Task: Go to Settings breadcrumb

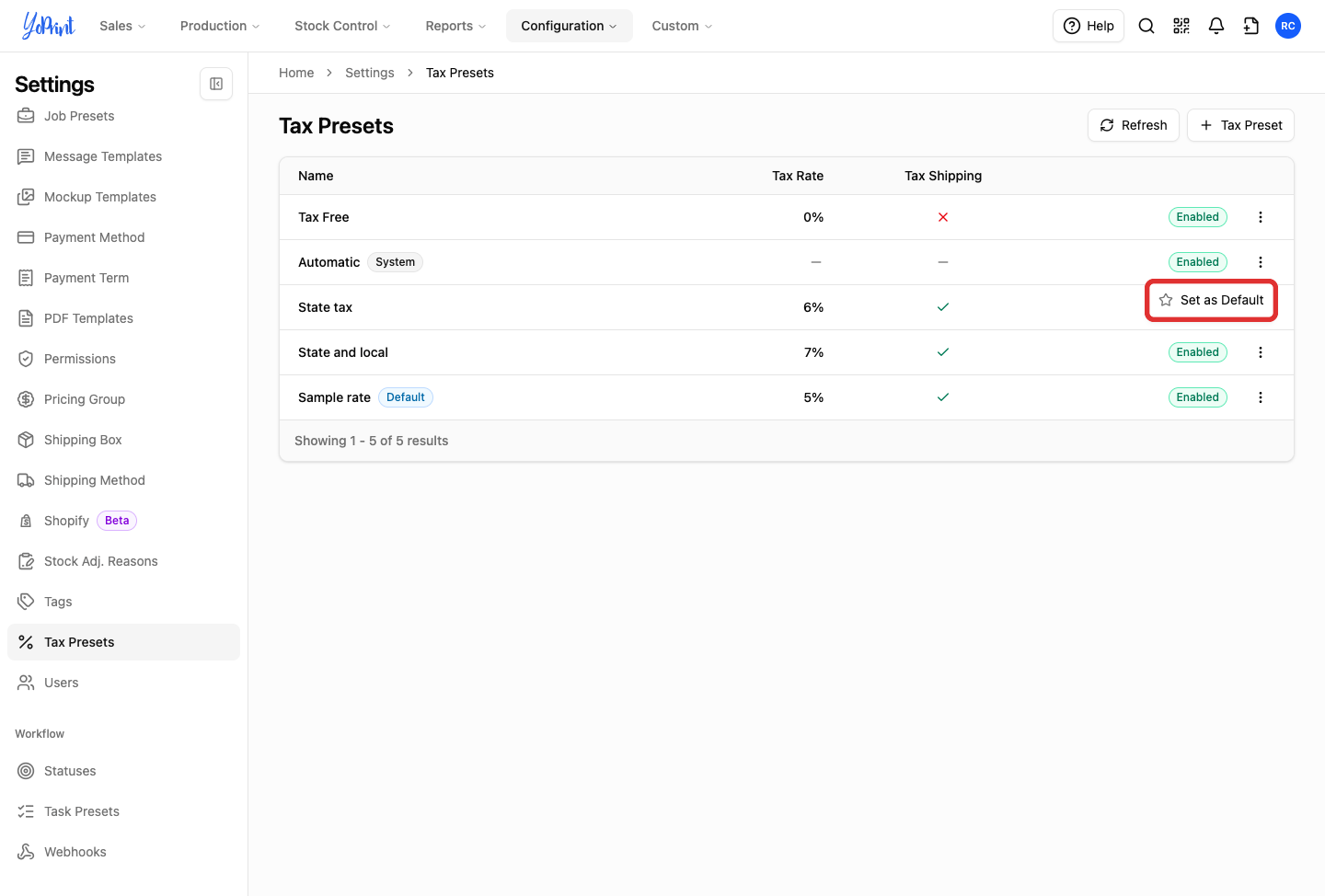Action: point(370,73)
